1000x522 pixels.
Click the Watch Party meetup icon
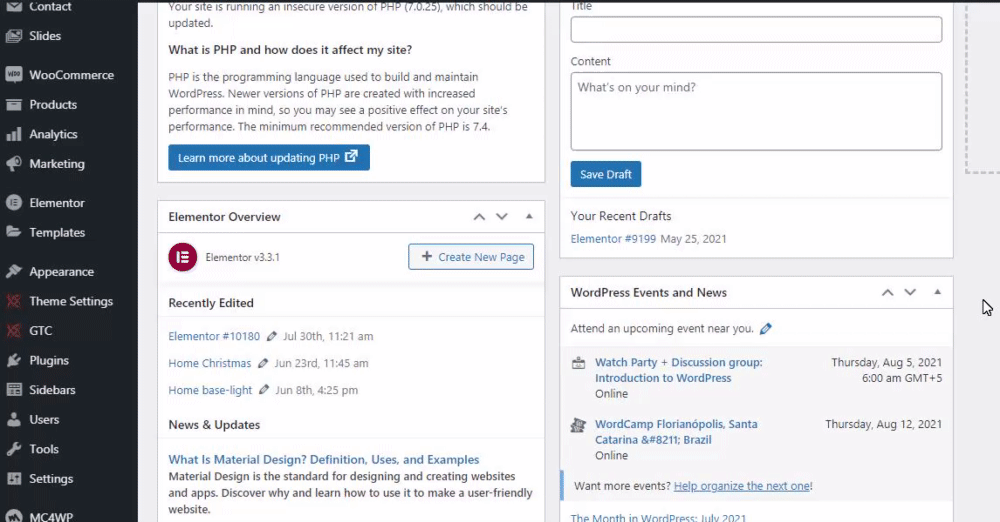(578, 363)
